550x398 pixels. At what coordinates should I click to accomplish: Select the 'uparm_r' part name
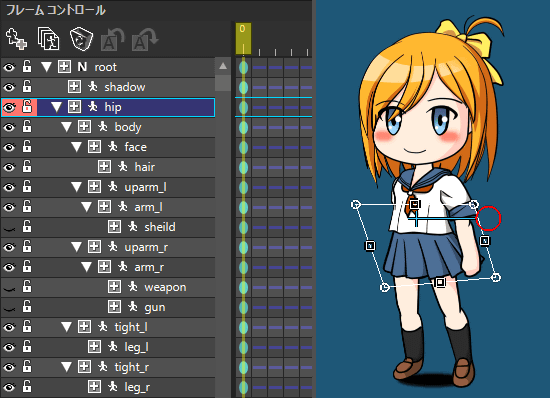[x=146, y=247]
